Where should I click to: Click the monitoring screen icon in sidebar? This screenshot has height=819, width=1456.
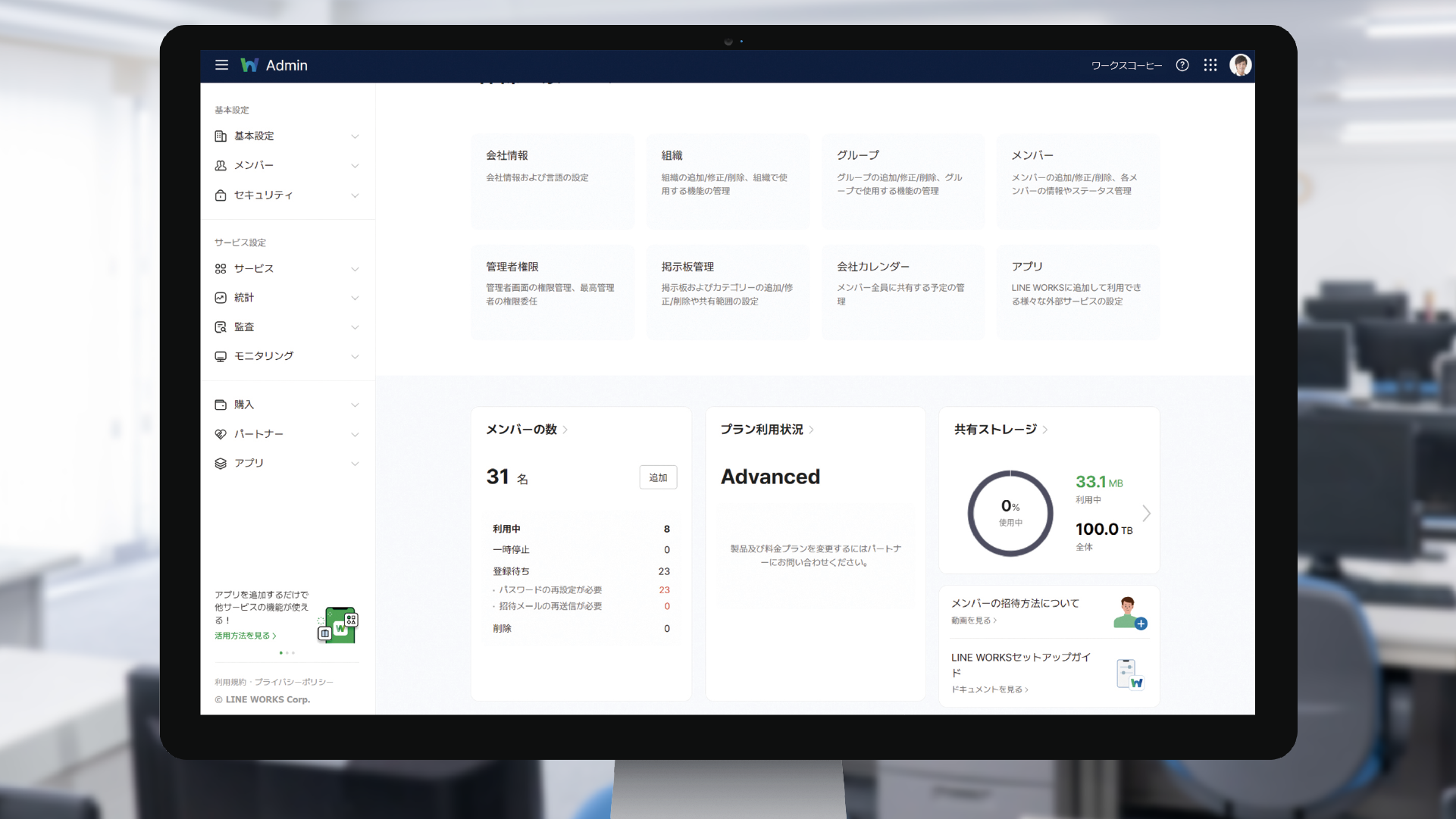click(221, 356)
